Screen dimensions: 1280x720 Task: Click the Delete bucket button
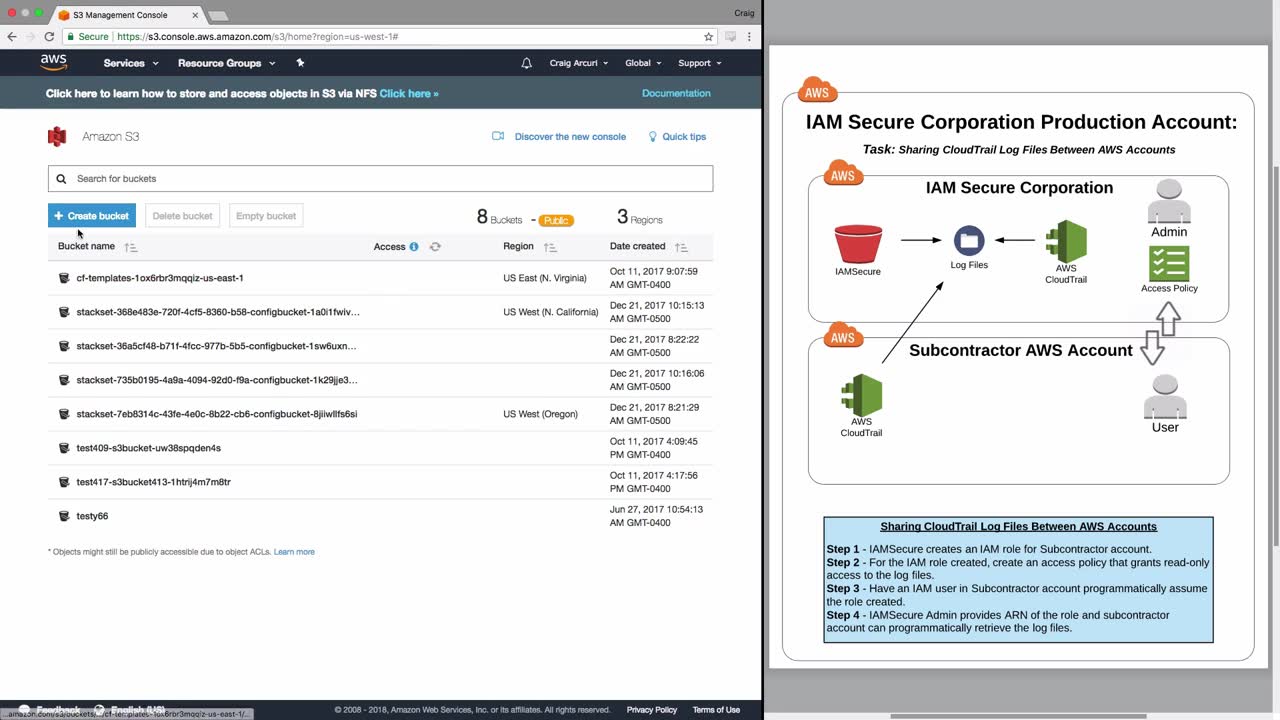click(182, 216)
